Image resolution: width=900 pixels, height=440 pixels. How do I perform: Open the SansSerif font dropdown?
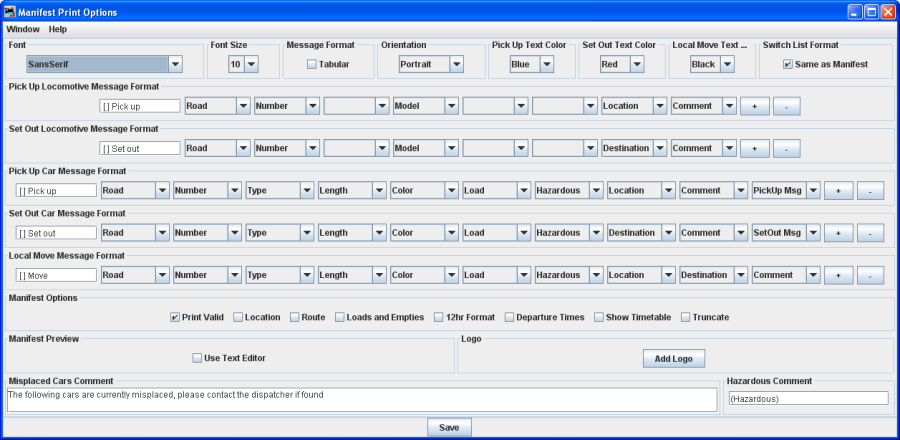(x=105, y=64)
